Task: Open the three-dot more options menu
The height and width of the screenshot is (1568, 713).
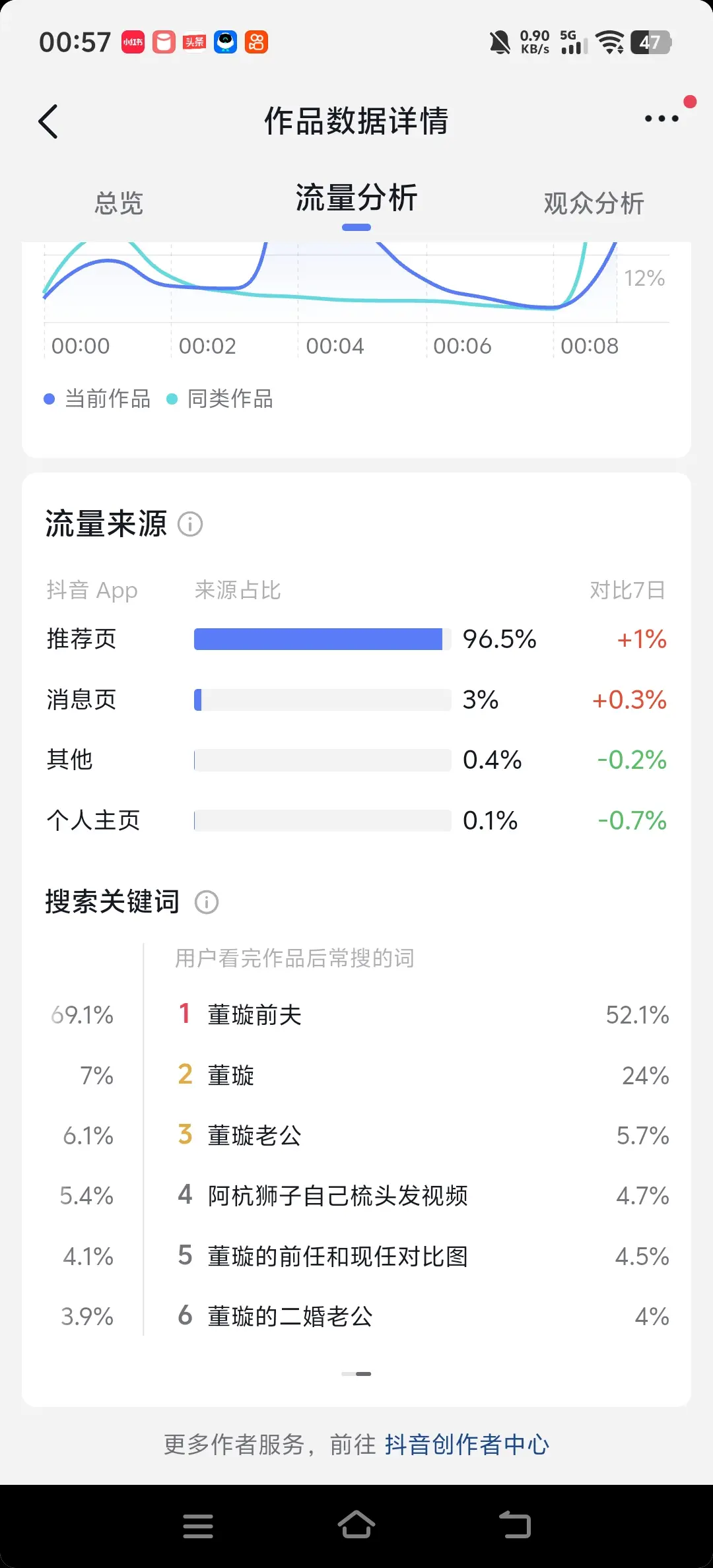Action: [662, 119]
